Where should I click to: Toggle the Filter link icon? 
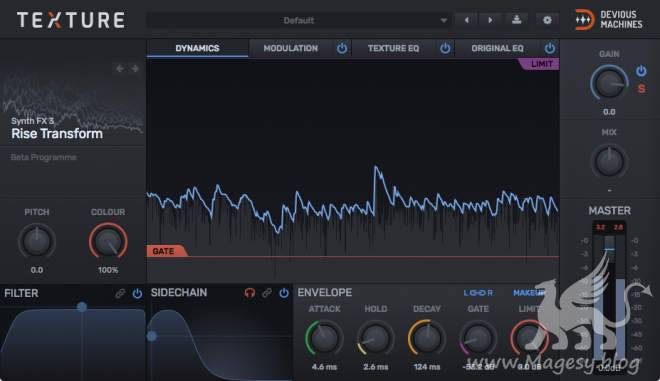click(x=120, y=293)
